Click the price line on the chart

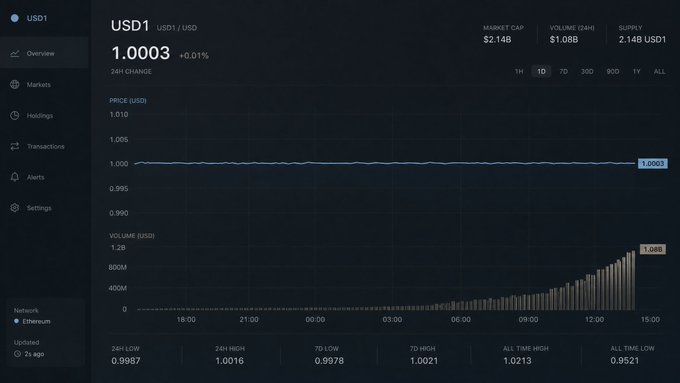point(385,163)
